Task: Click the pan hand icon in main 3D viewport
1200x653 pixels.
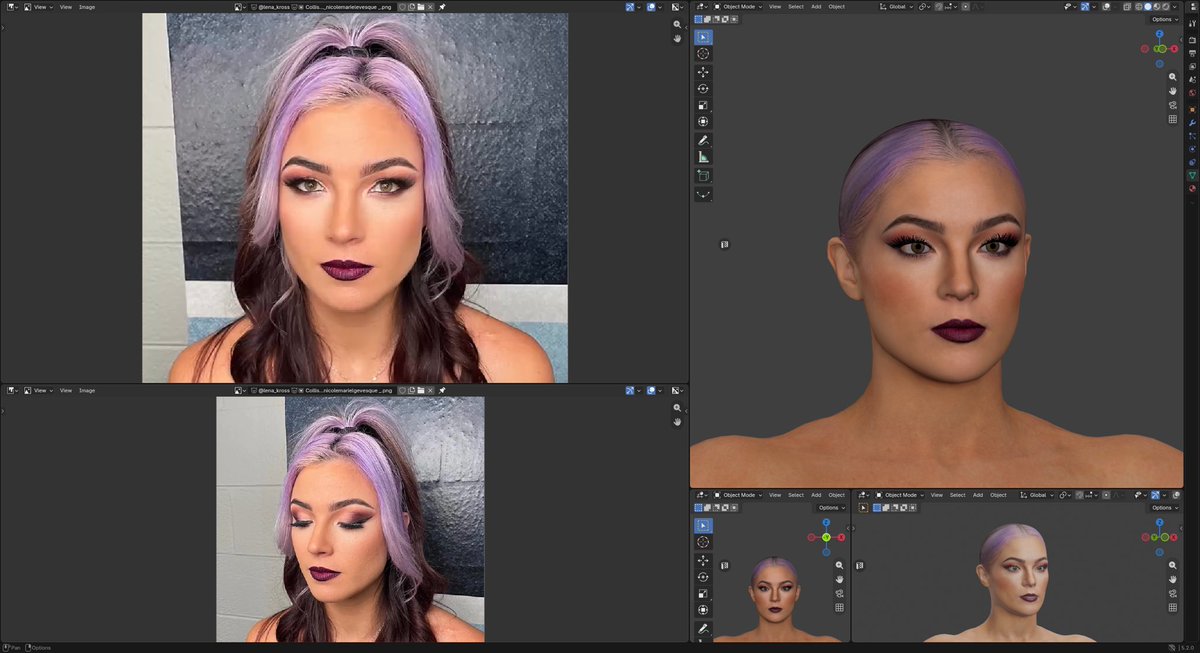Action: (1172, 91)
